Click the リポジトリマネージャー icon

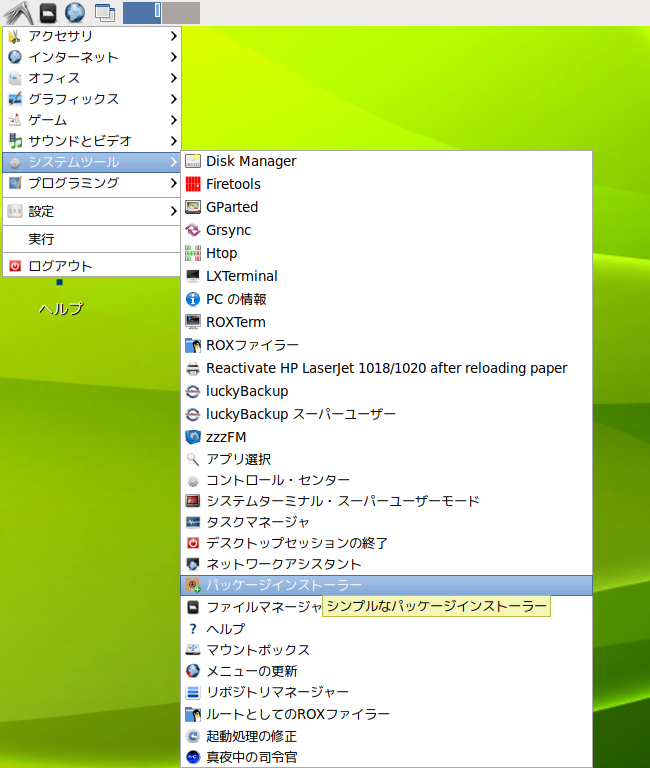193,692
